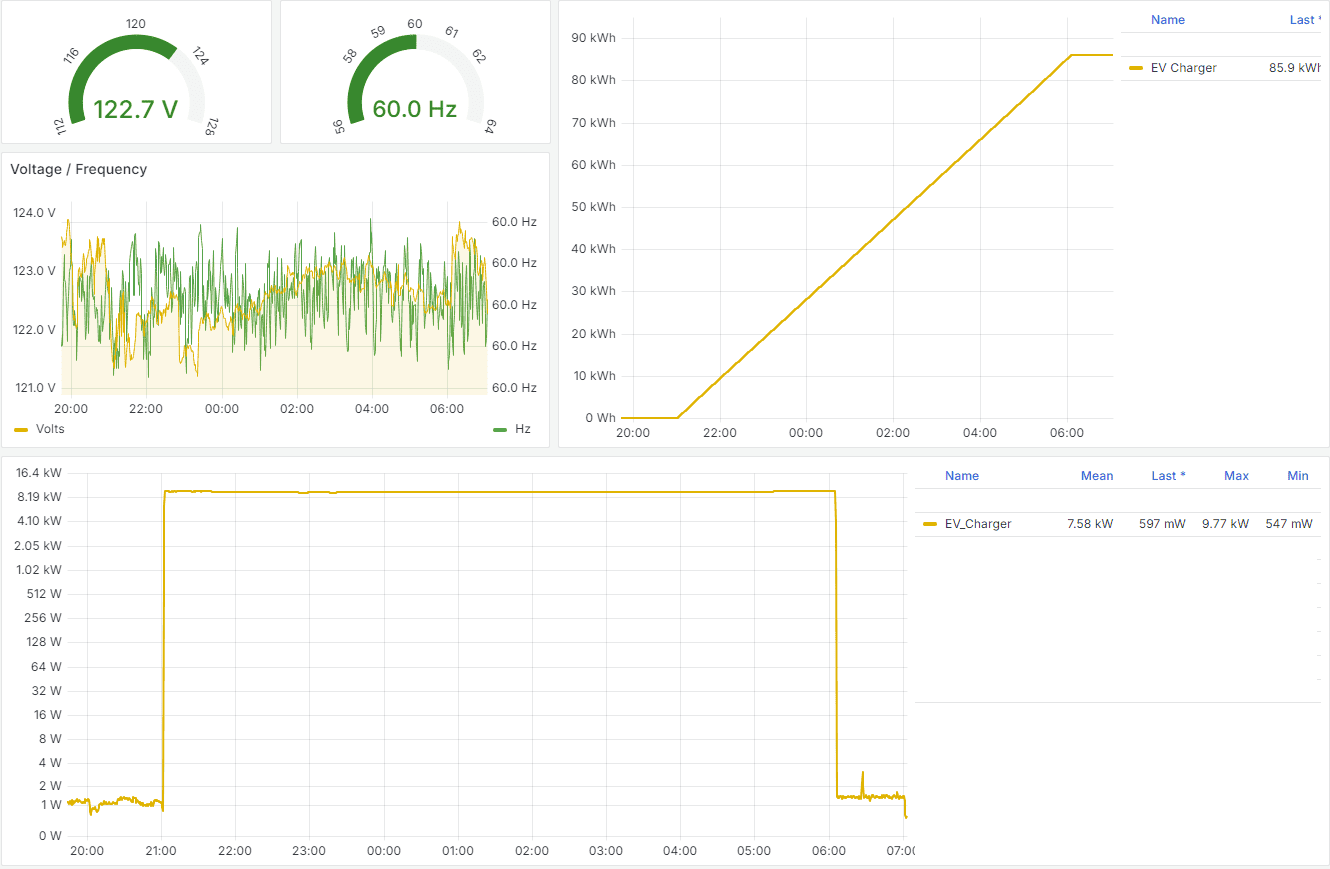Open the Voltage / Frequency panel title menu
The width and height of the screenshot is (1330, 869).
pyautogui.click(x=79, y=170)
